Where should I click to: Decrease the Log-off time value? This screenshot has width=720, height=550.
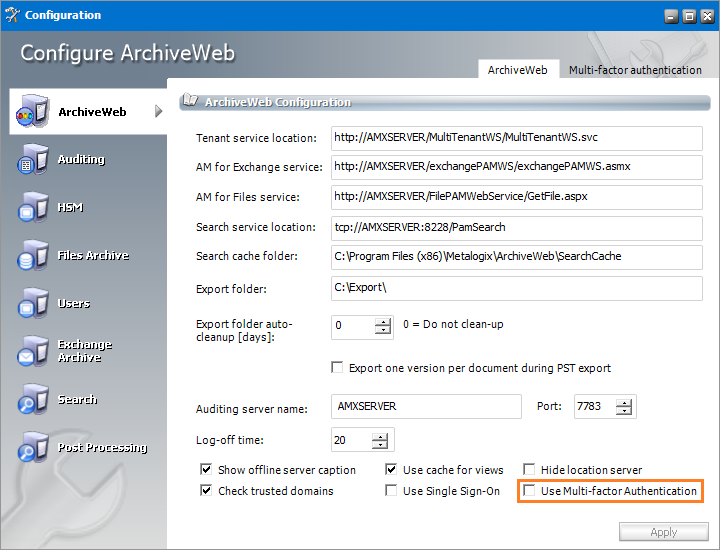(x=380, y=445)
